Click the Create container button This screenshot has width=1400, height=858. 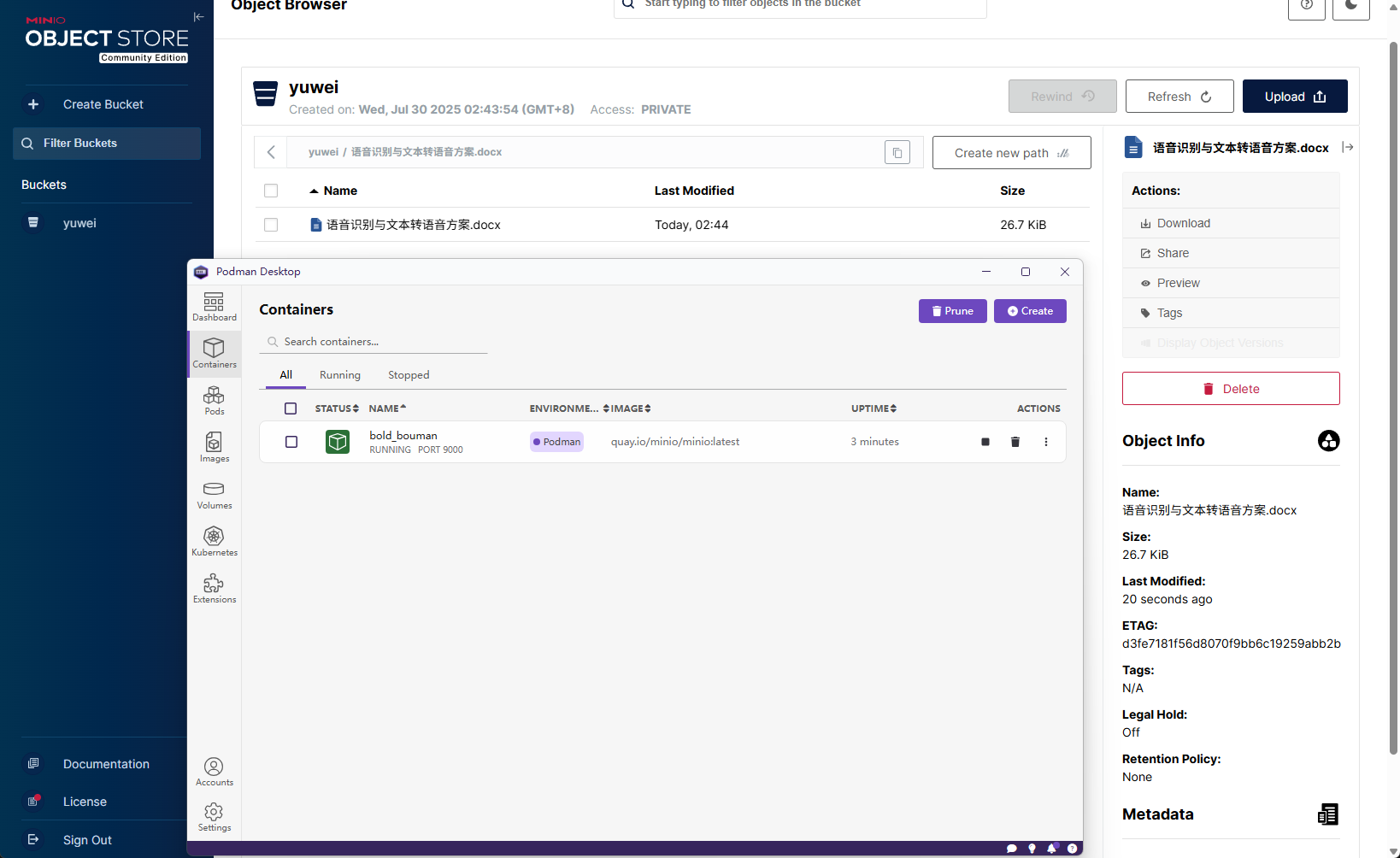click(x=1030, y=311)
